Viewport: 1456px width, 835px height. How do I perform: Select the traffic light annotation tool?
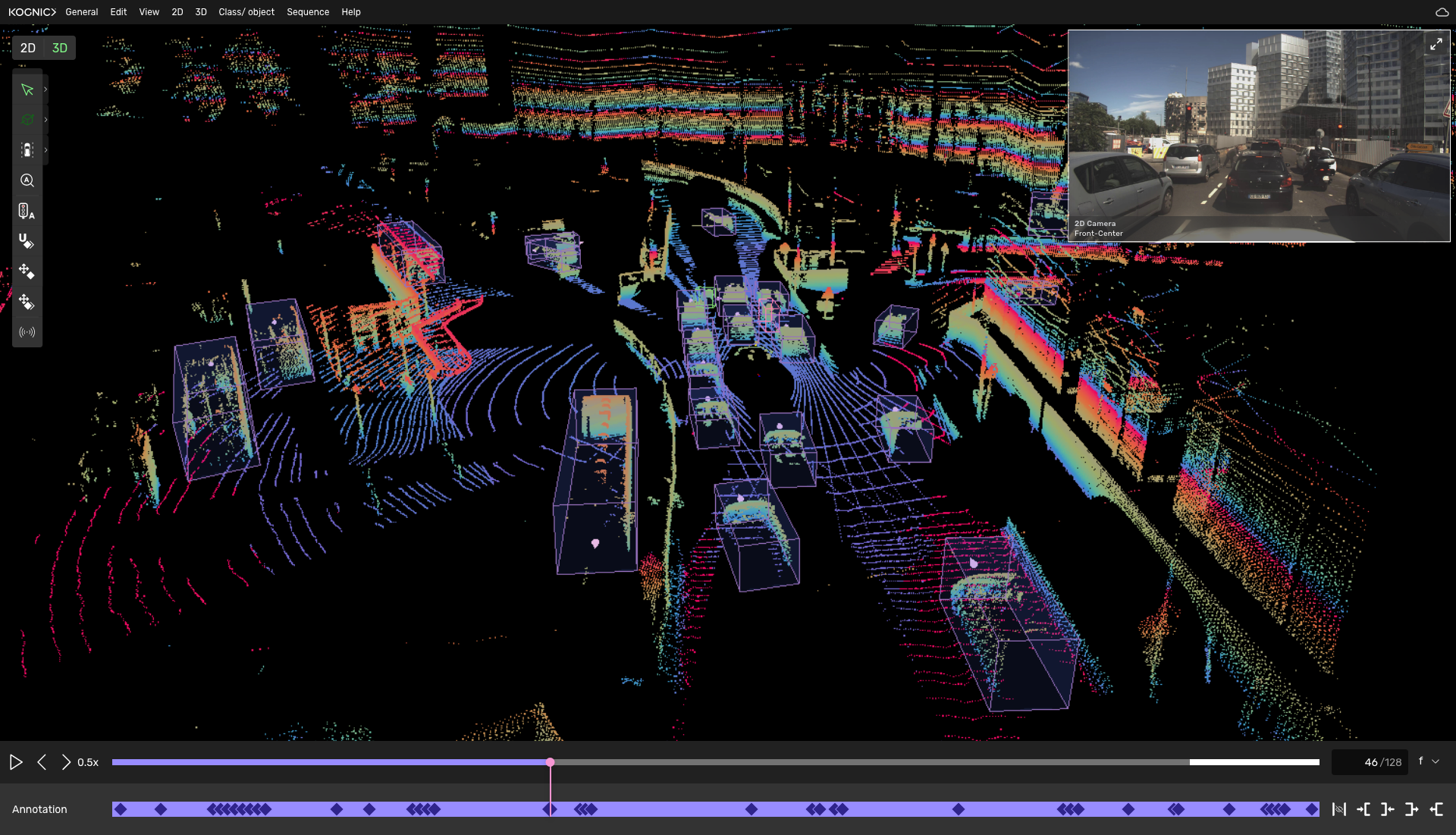[x=27, y=211]
